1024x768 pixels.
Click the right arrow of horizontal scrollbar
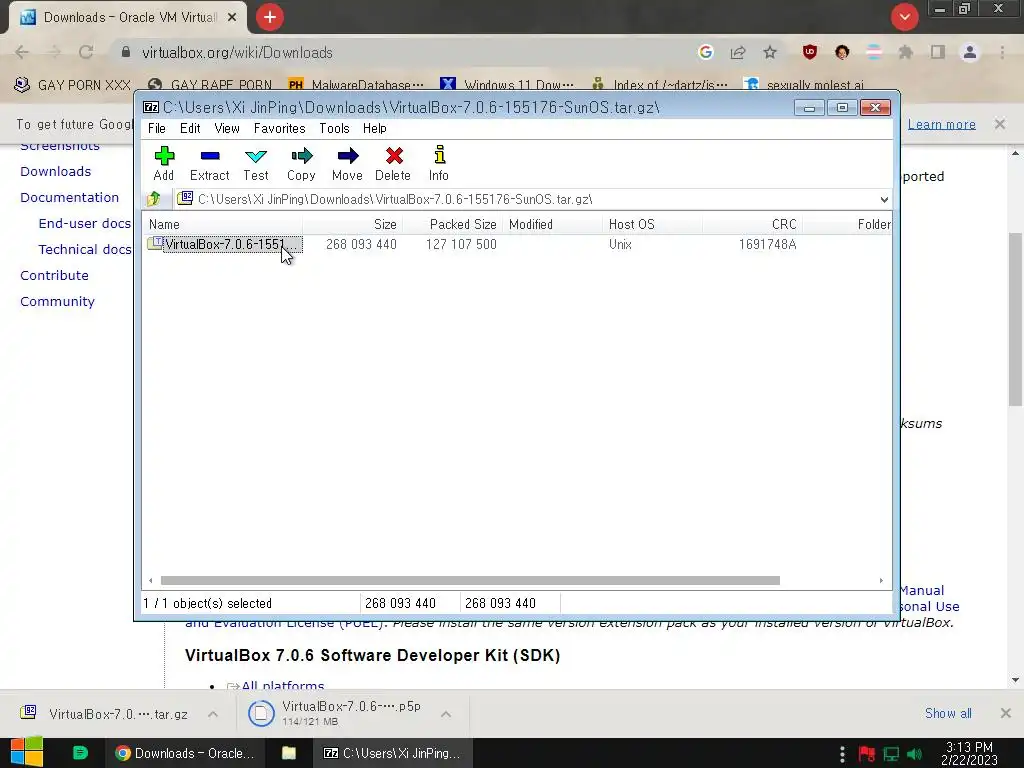881,581
